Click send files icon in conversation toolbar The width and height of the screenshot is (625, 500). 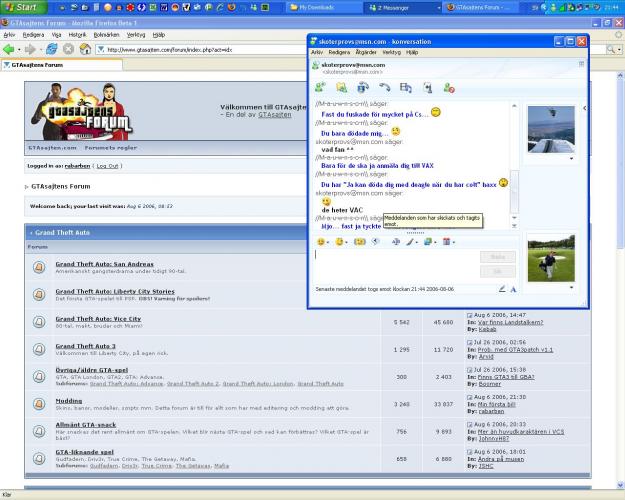click(x=341, y=88)
